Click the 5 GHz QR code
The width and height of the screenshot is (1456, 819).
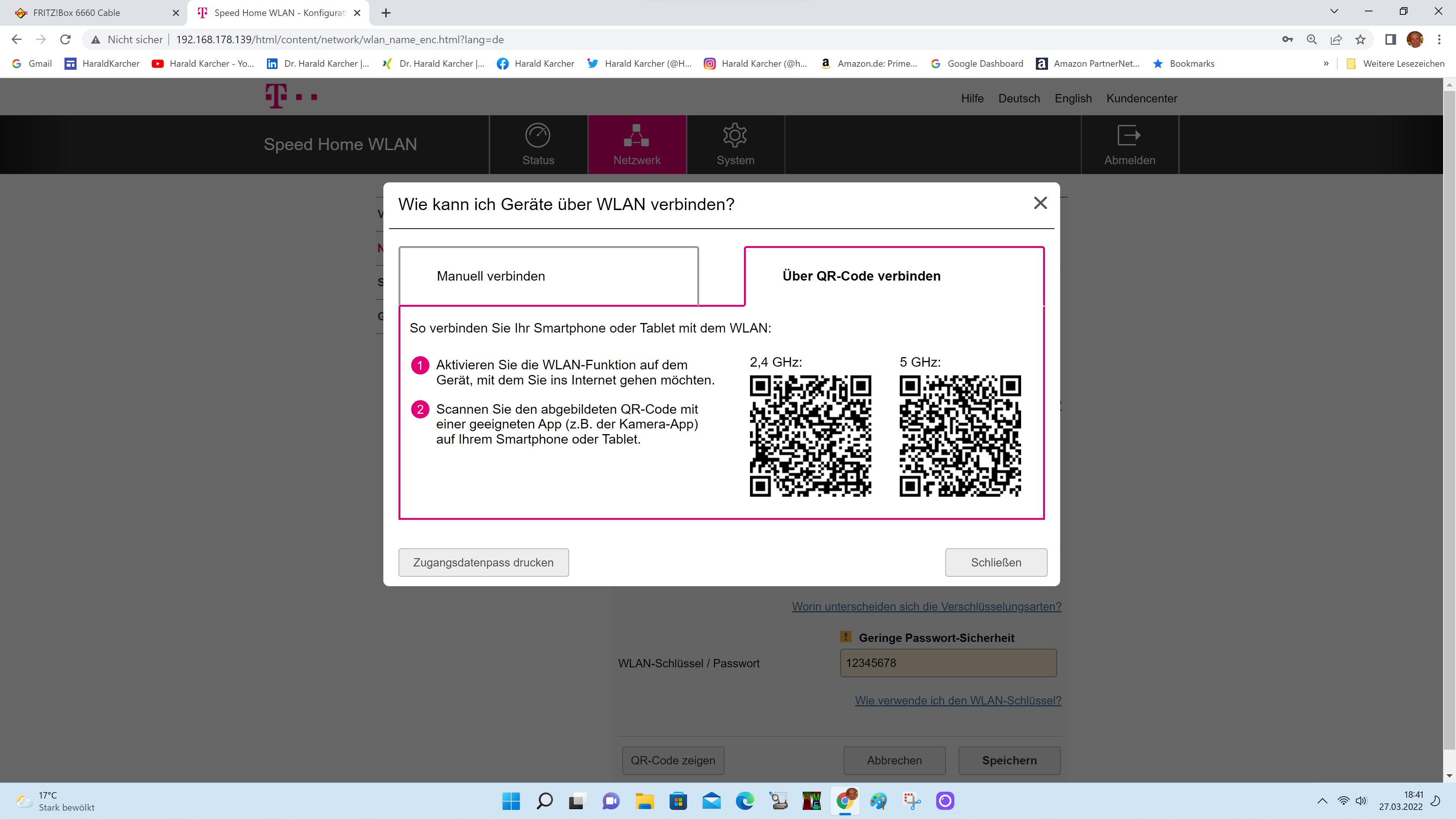tap(960, 436)
